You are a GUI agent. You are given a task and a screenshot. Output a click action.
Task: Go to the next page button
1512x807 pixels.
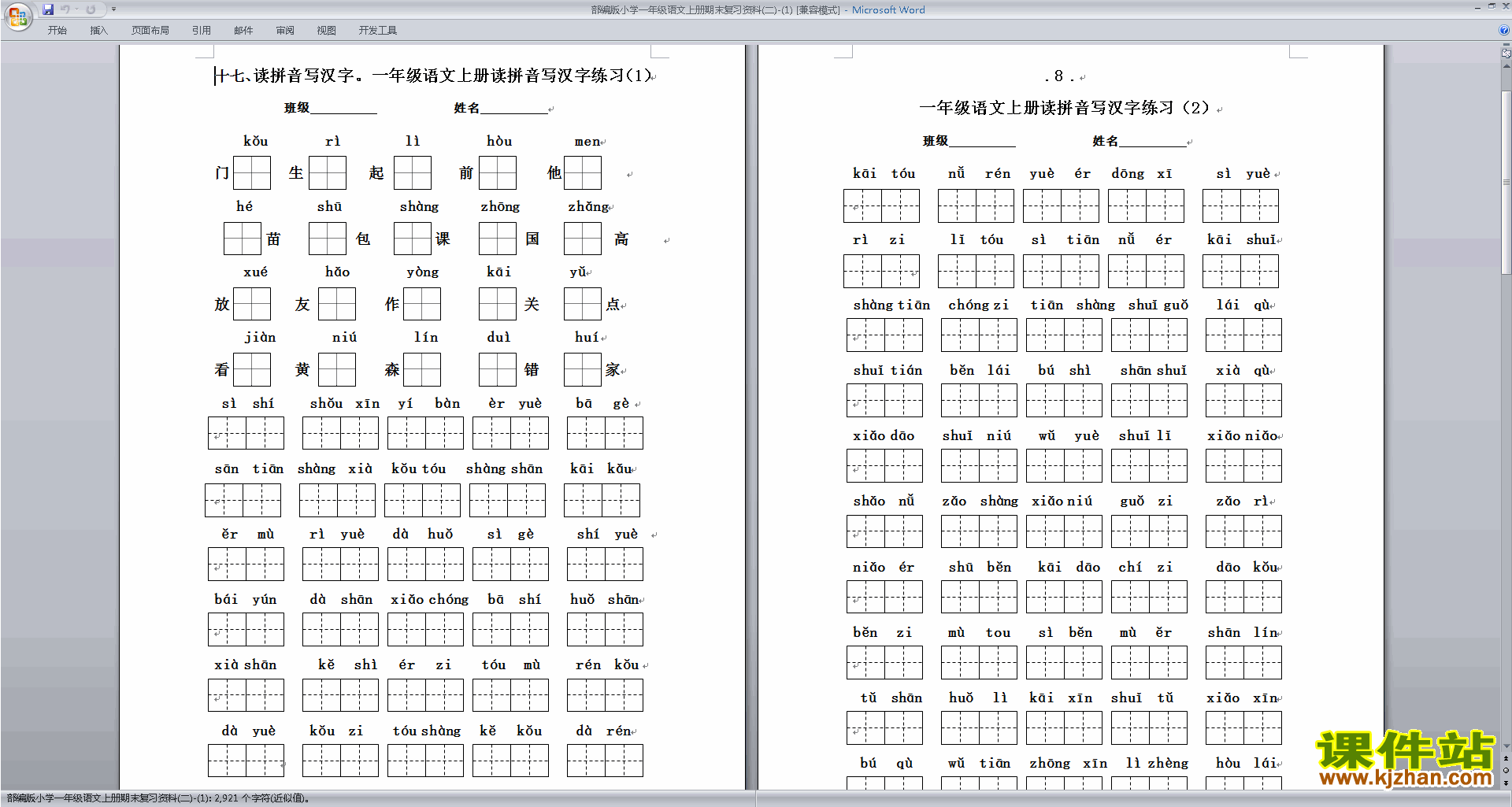tap(1506, 783)
